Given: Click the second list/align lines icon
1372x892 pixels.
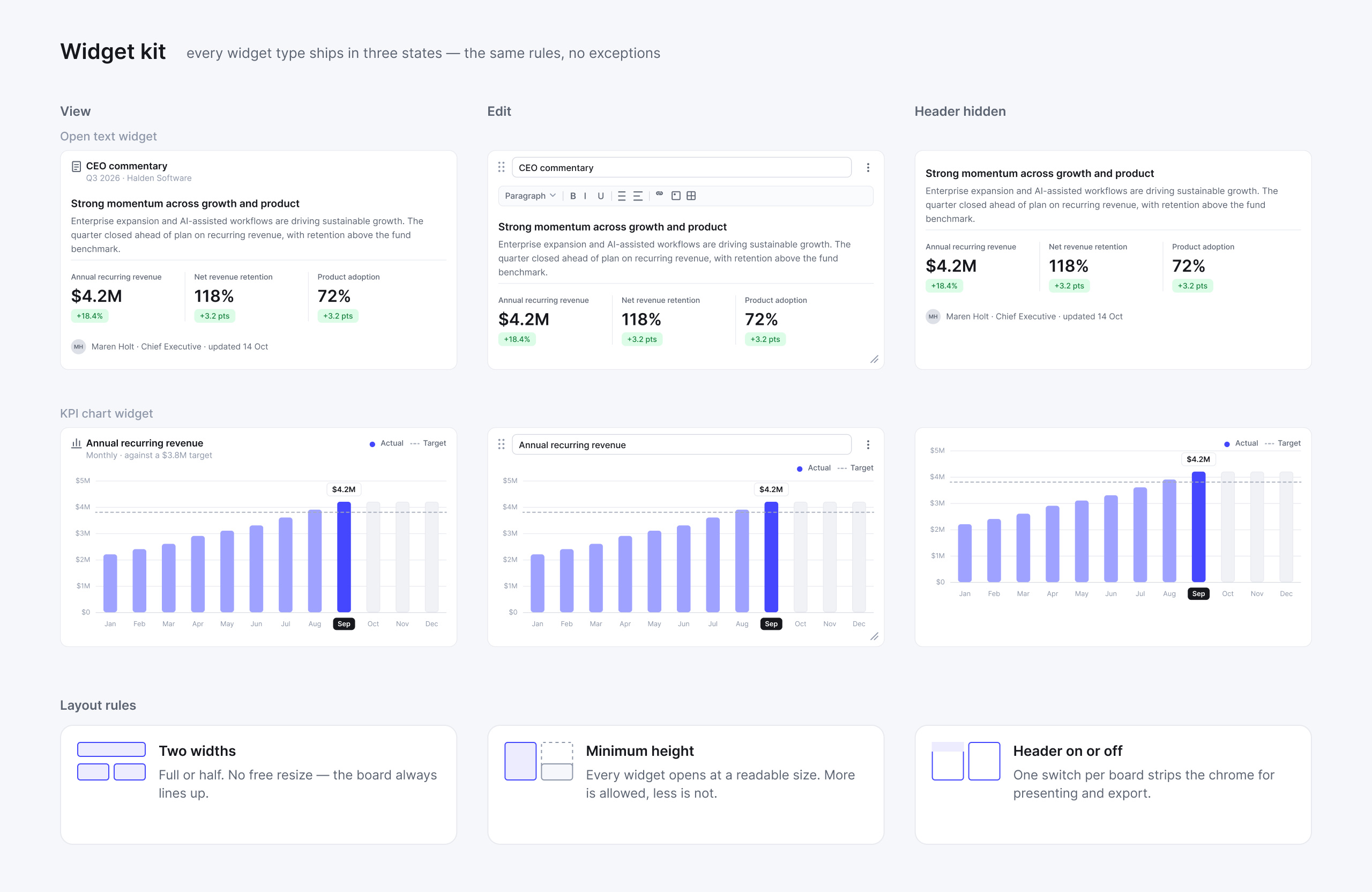Looking at the screenshot, I should point(638,196).
